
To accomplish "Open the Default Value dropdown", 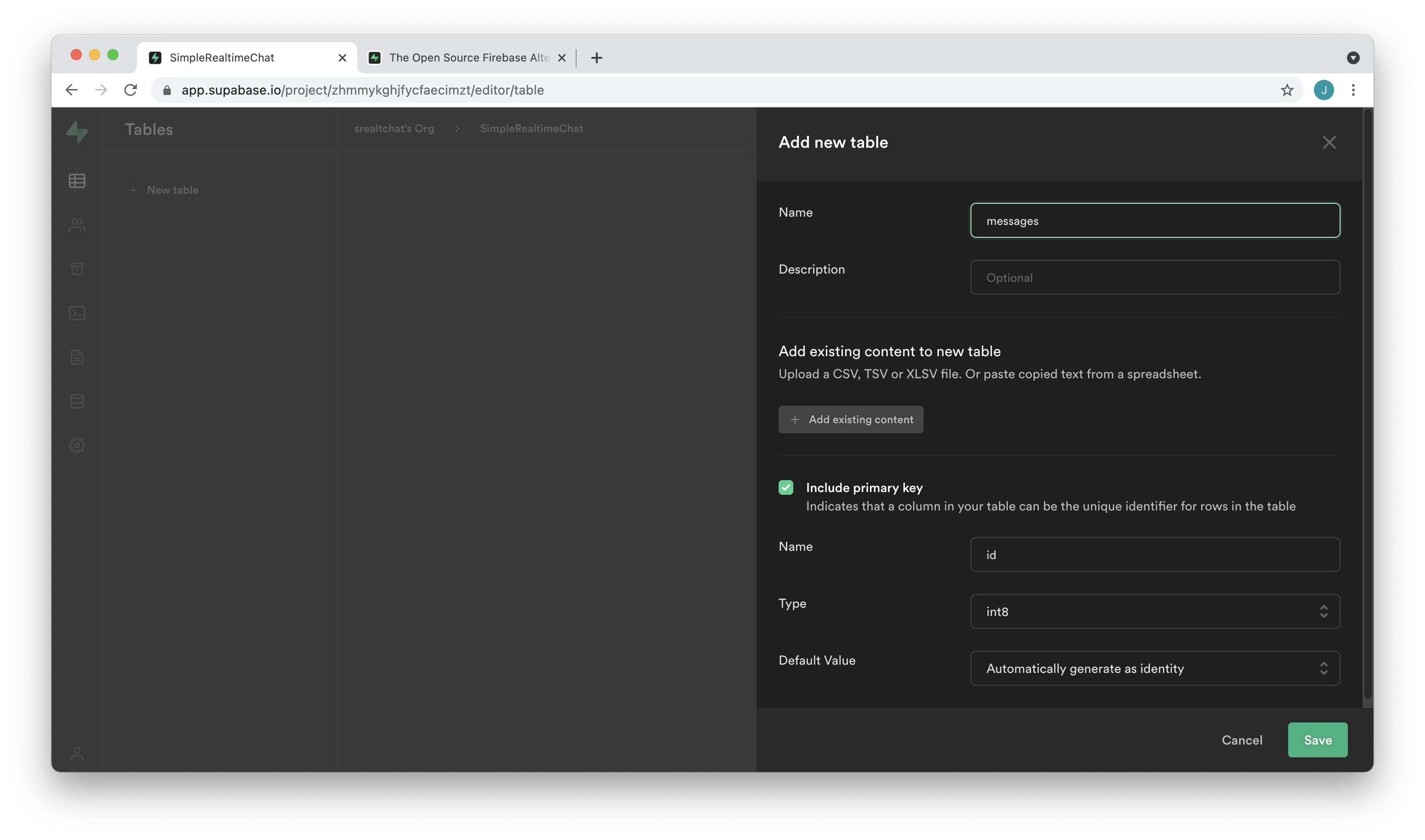I will point(1155,668).
